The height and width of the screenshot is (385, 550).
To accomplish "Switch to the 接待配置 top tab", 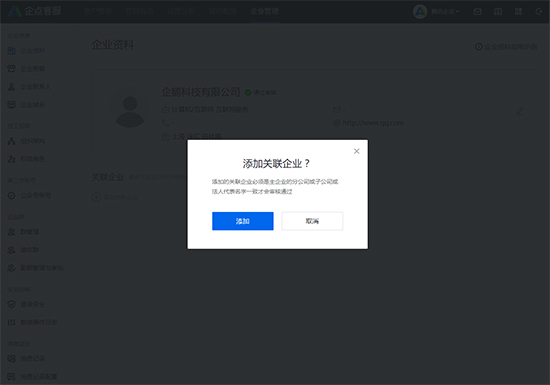I will [223, 11].
